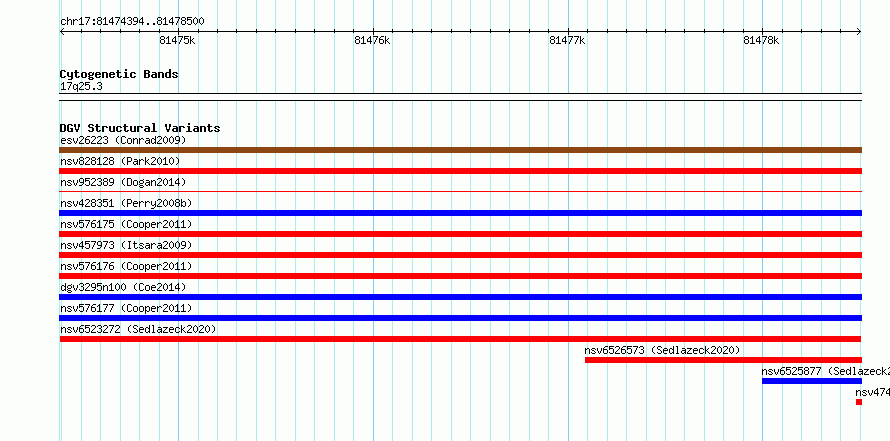The width and height of the screenshot is (890, 441).
Task: Click nsv6523272 (Sedlazeck2020) variant label
Action: pos(138,329)
